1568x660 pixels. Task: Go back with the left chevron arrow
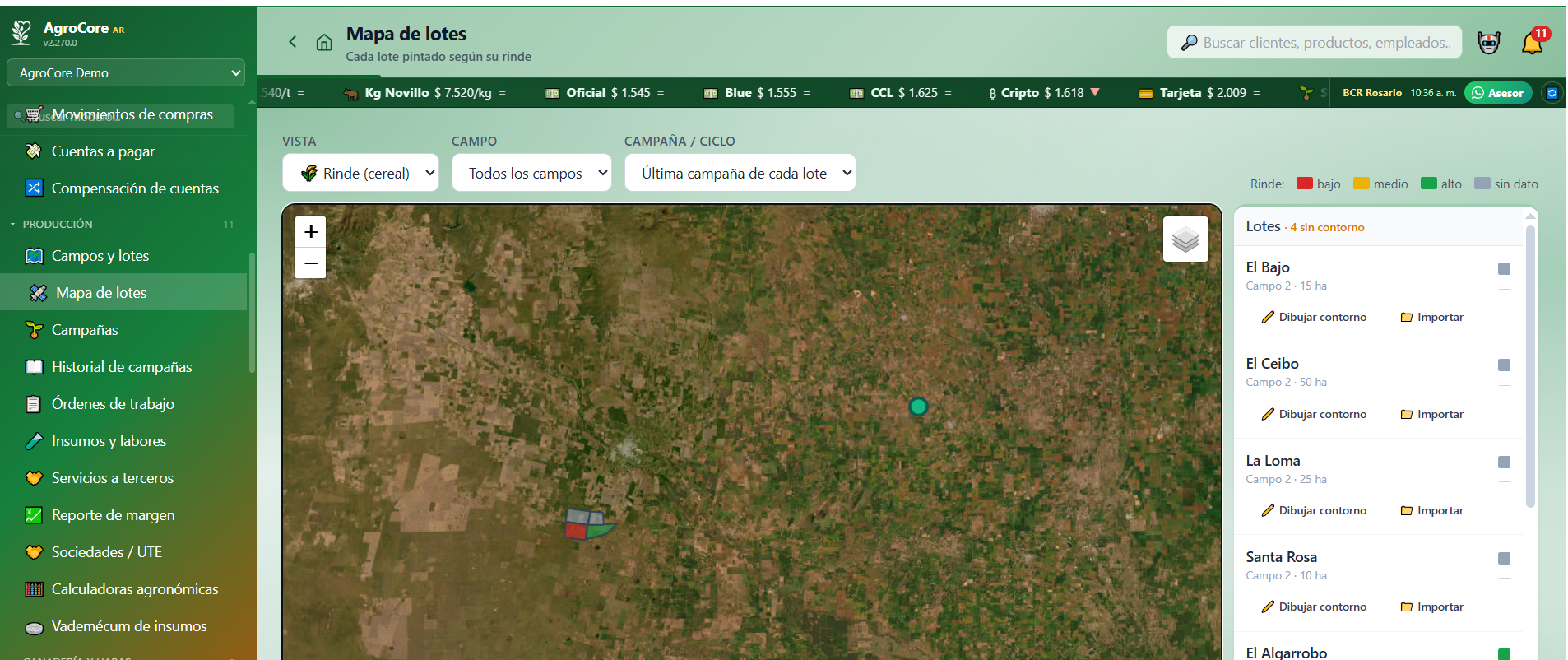point(292,42)
